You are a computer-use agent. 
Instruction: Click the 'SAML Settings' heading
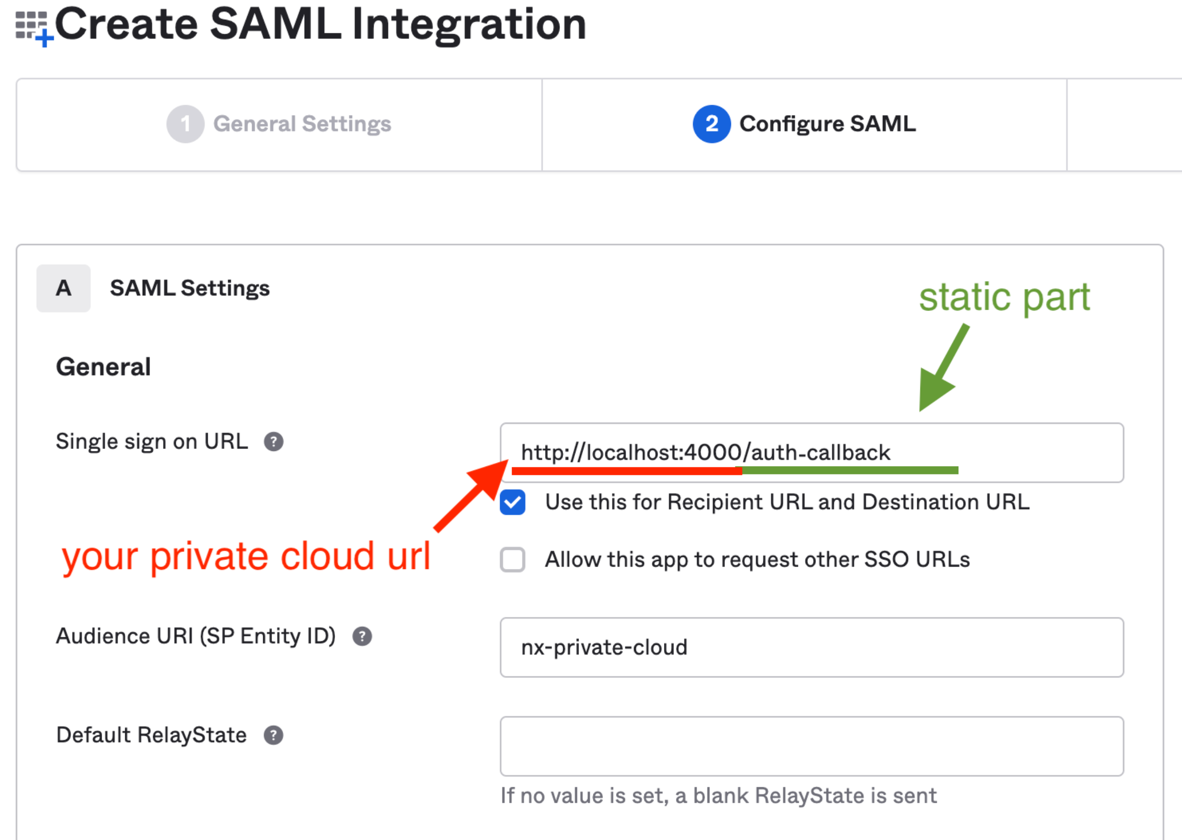point(189,288)
